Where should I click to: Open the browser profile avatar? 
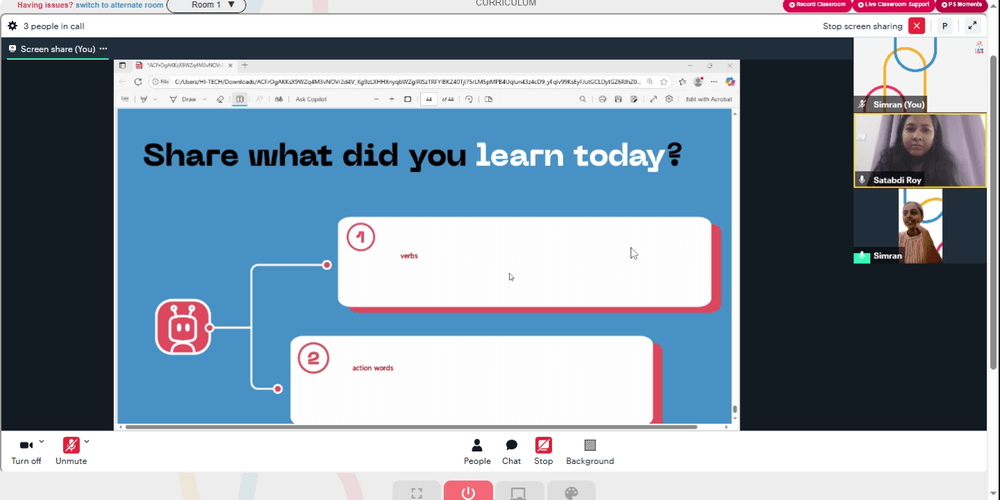(x=698, y=82)
